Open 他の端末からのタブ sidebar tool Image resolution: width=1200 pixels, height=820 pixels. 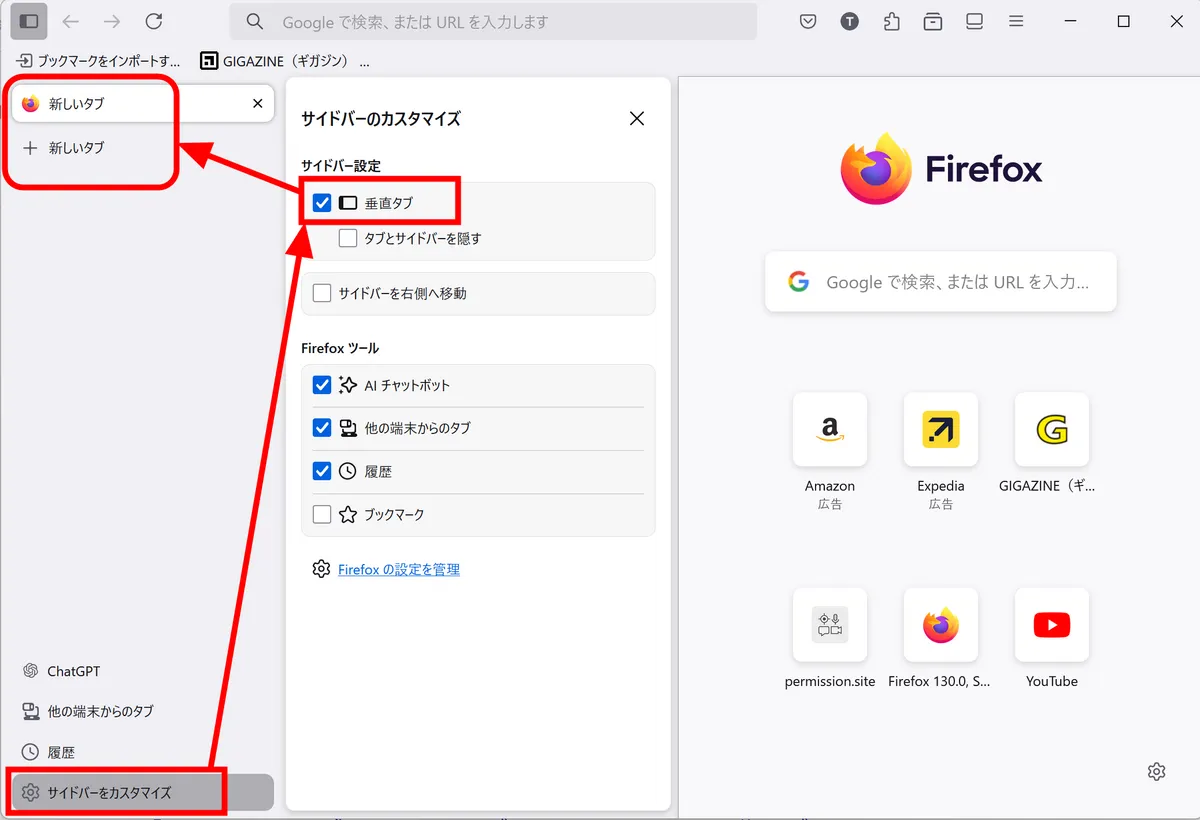(88, 711)
